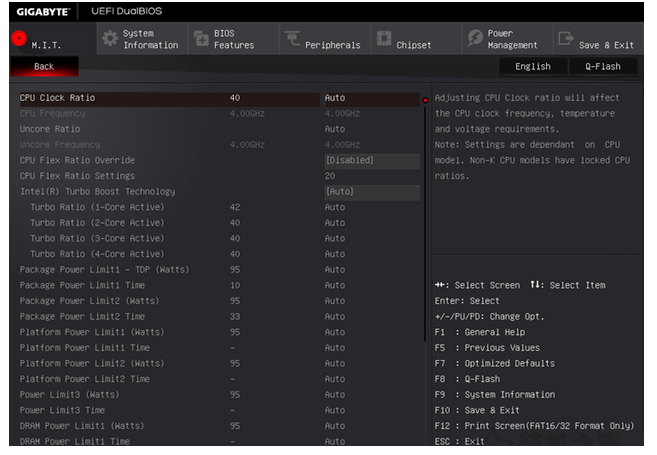The height and width of the screenshot is (455, 657).
Task: Select the CPU Clock Ratio row
Action: (220, 98)
